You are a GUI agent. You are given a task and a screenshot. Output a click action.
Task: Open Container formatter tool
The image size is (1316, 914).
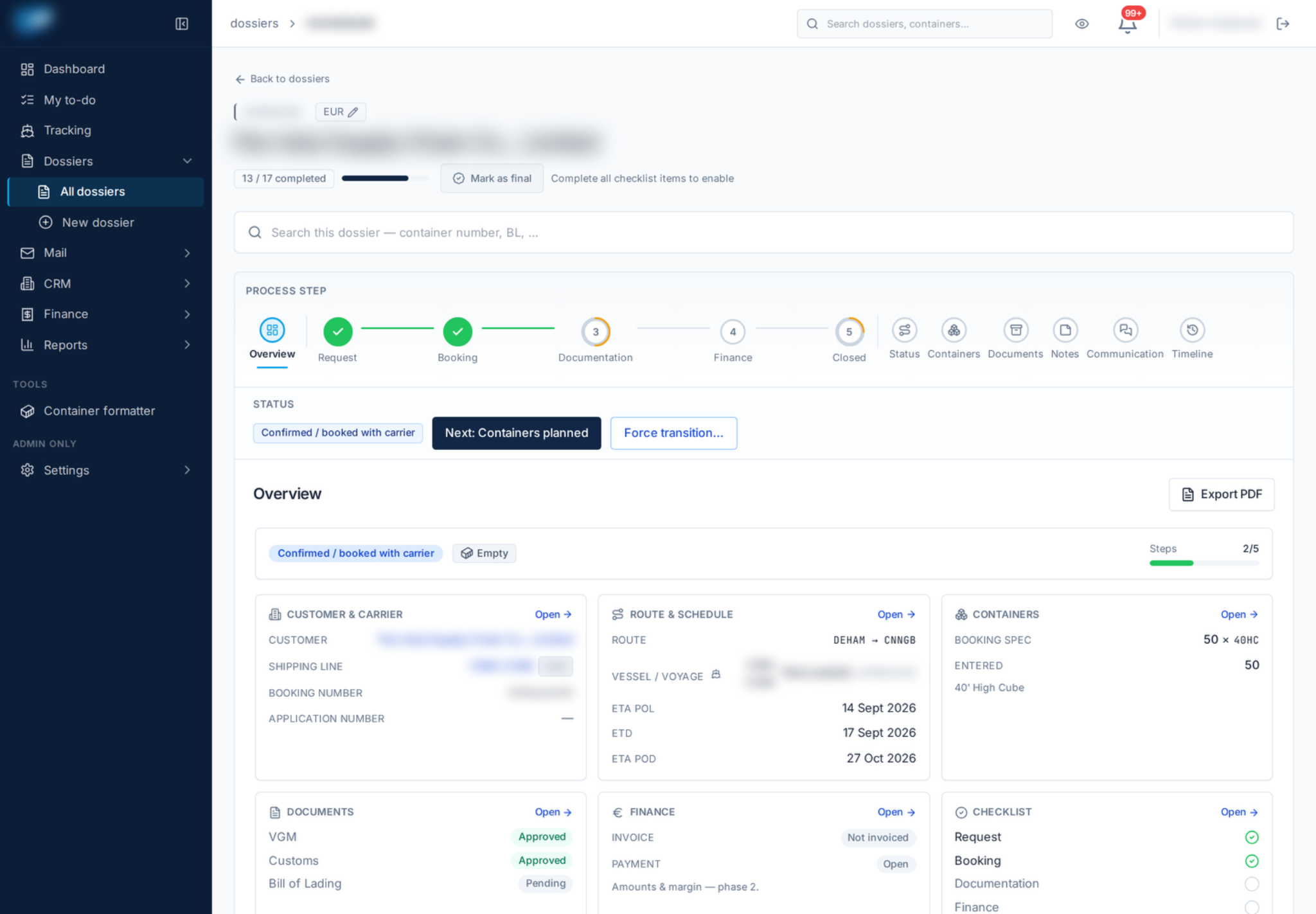pyautogui.click(x=105, y=411)
